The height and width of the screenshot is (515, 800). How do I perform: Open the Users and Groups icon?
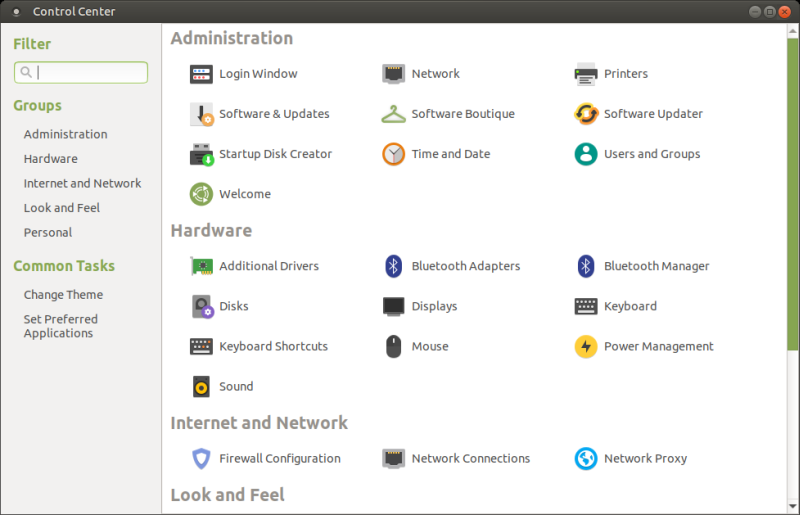[x=586, y=154]
